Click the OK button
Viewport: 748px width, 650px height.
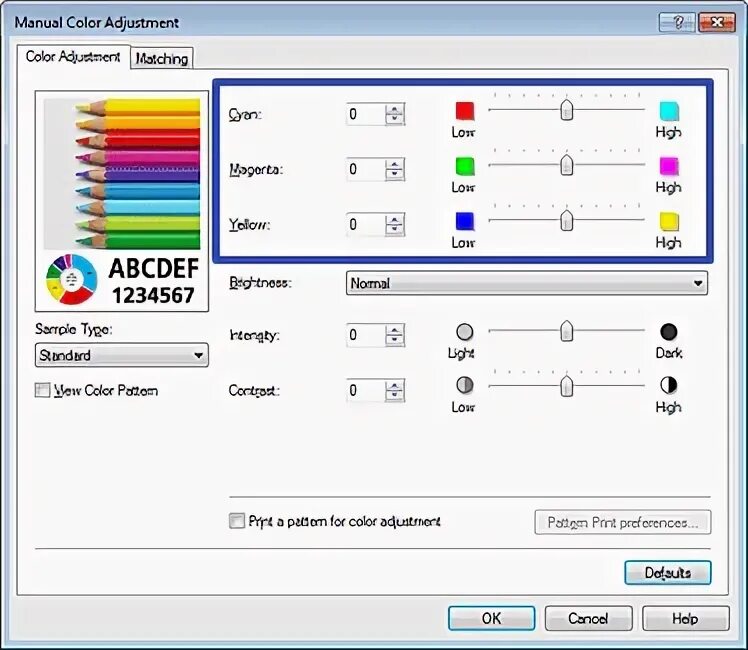tap(491, 619)
